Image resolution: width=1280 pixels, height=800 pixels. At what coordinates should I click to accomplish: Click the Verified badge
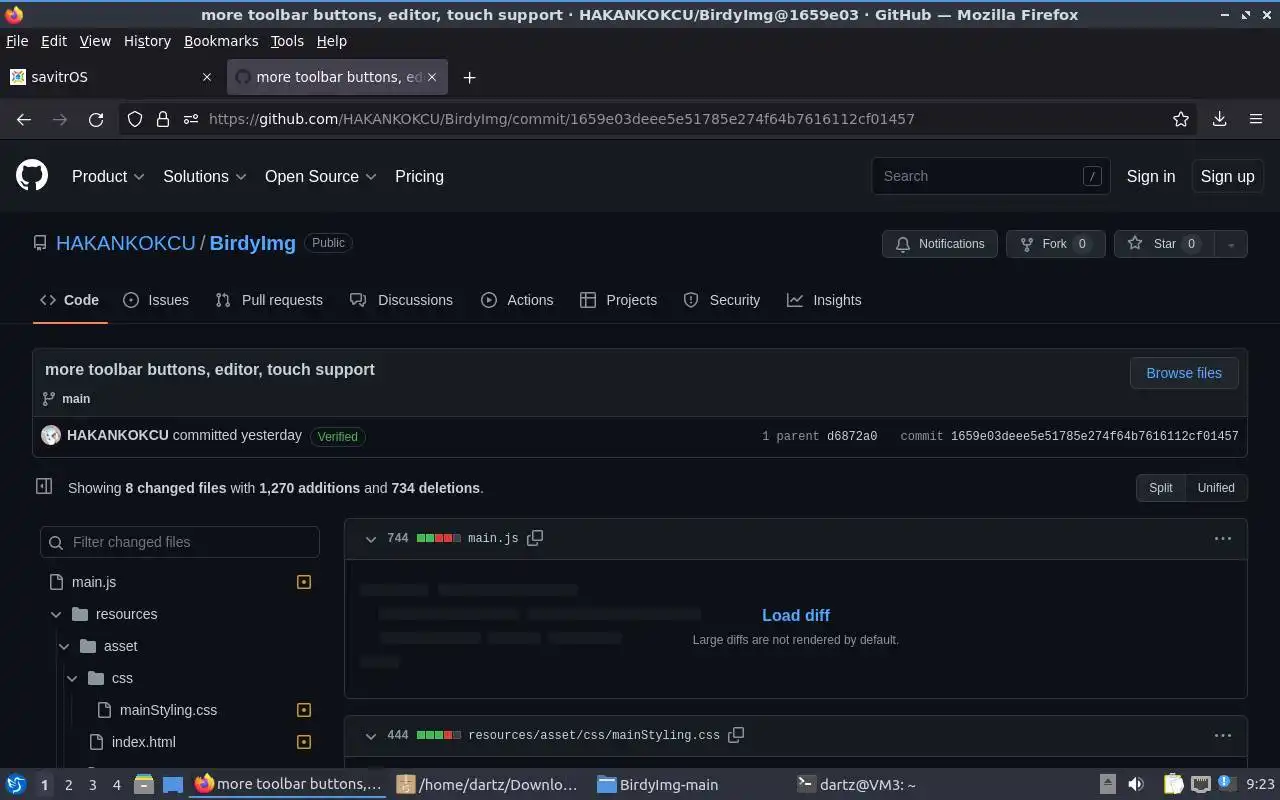click(x=338, y=436)
